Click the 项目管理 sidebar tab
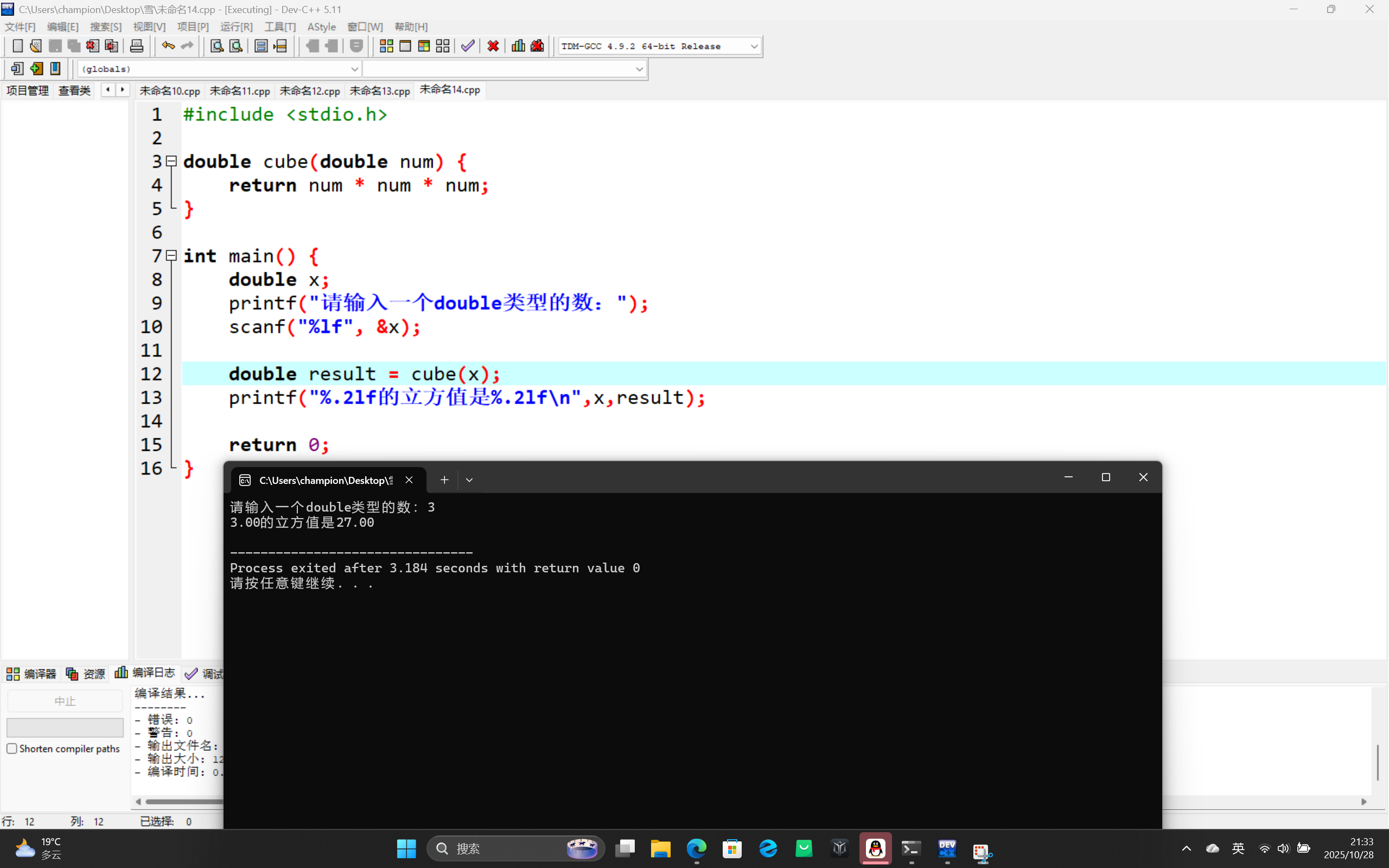 pos(27,91)
